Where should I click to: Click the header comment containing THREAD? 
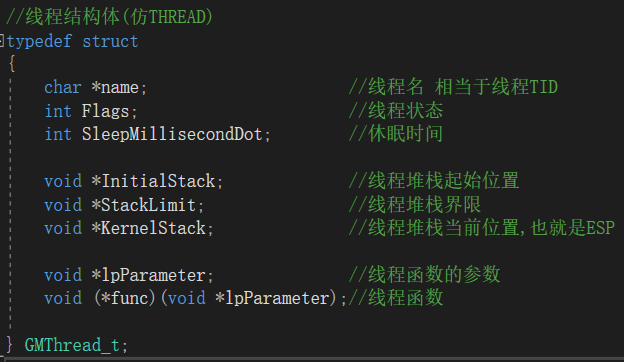(109, 17)
